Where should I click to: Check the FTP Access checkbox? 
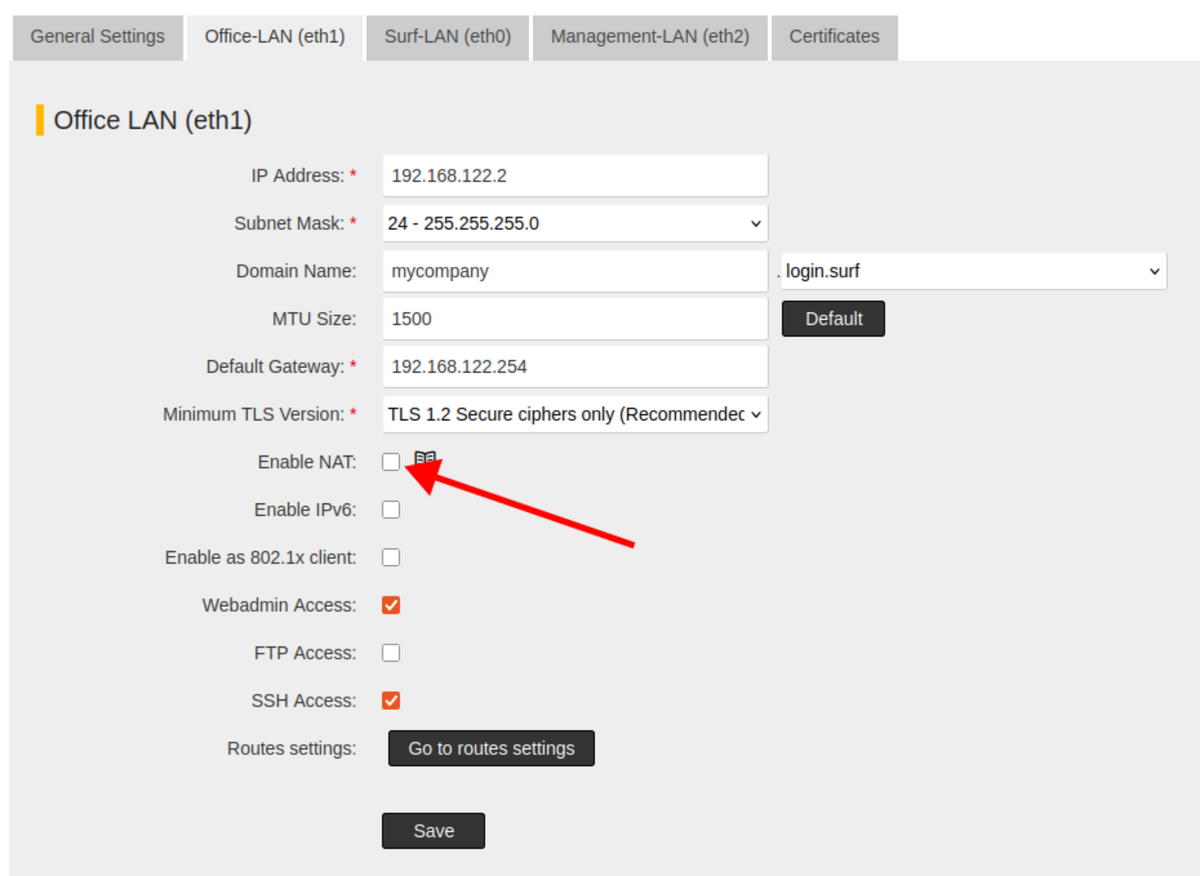click(x=391, y=653)
